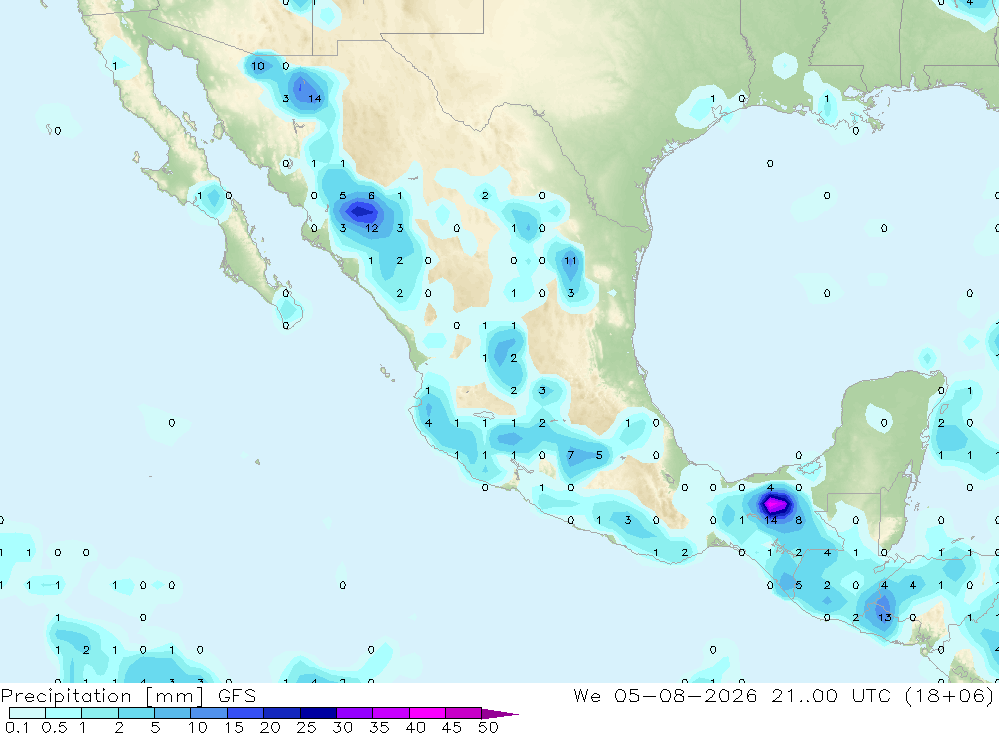Click the '50' legend label
Image resolution: width=1000 pixels, height=733 pixels.
coord(488,727)
